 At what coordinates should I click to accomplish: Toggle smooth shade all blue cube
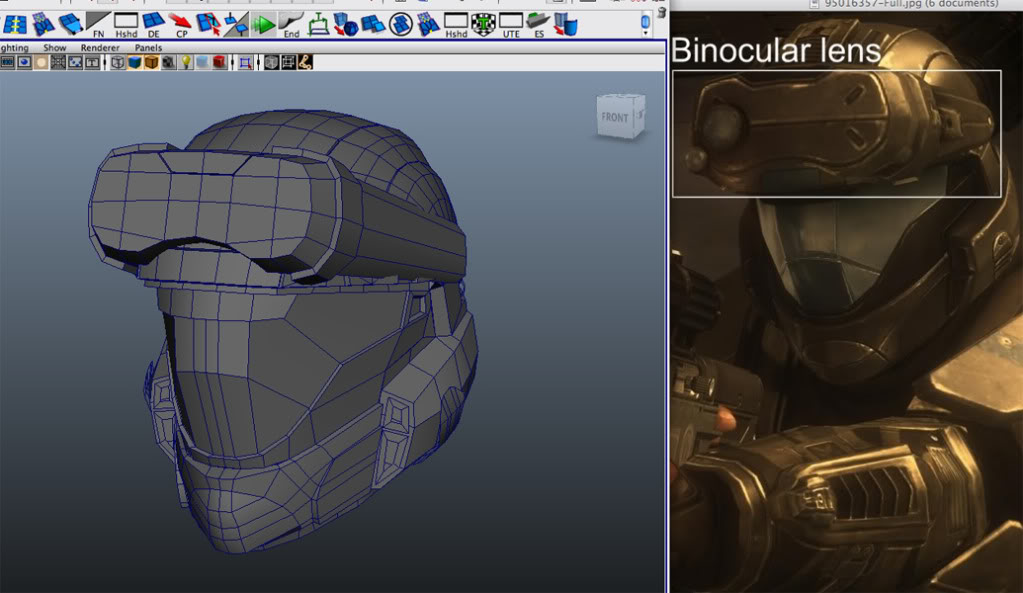pos(134,63)
